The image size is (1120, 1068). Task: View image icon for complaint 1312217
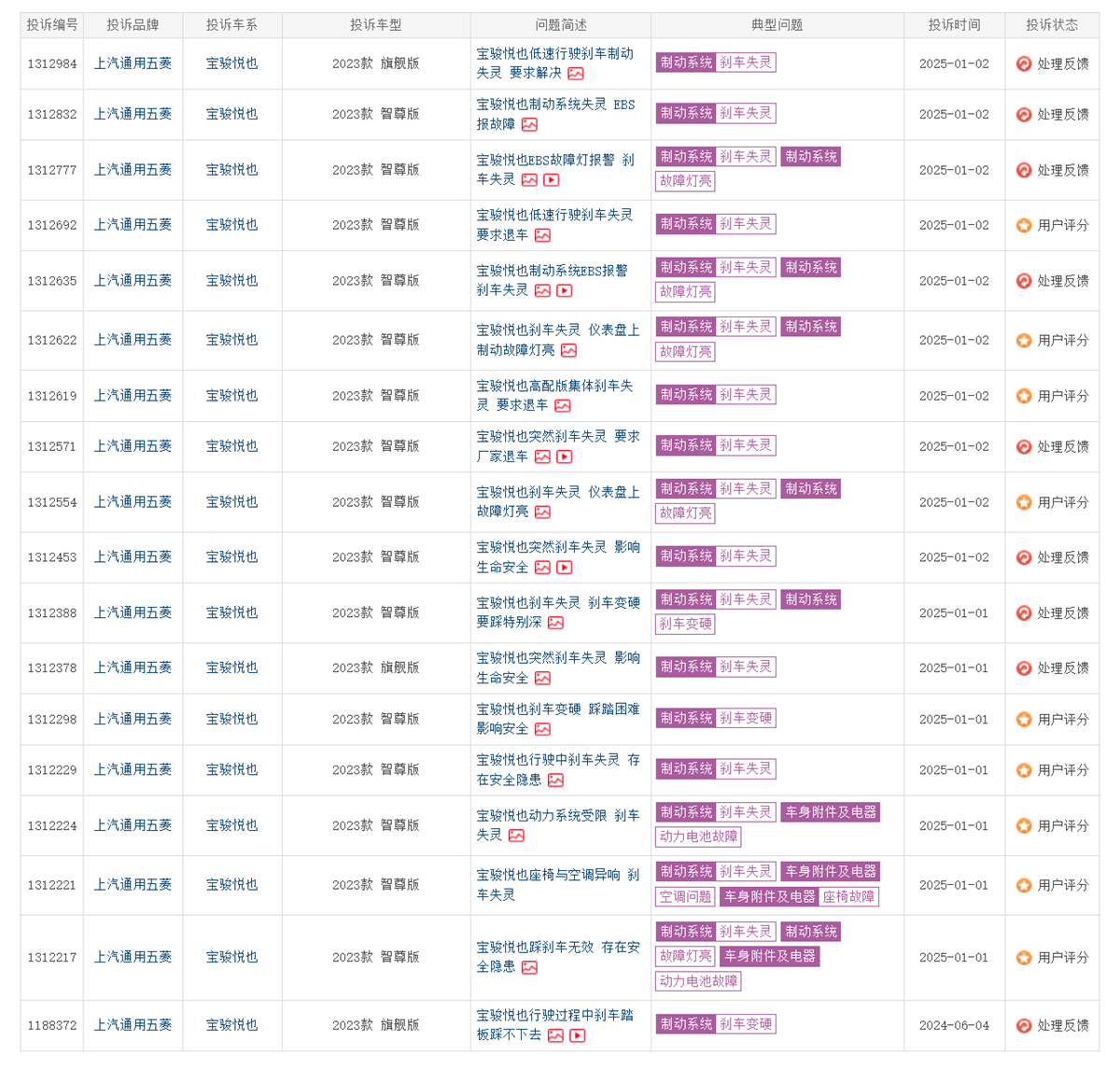(x=529, y=968)
